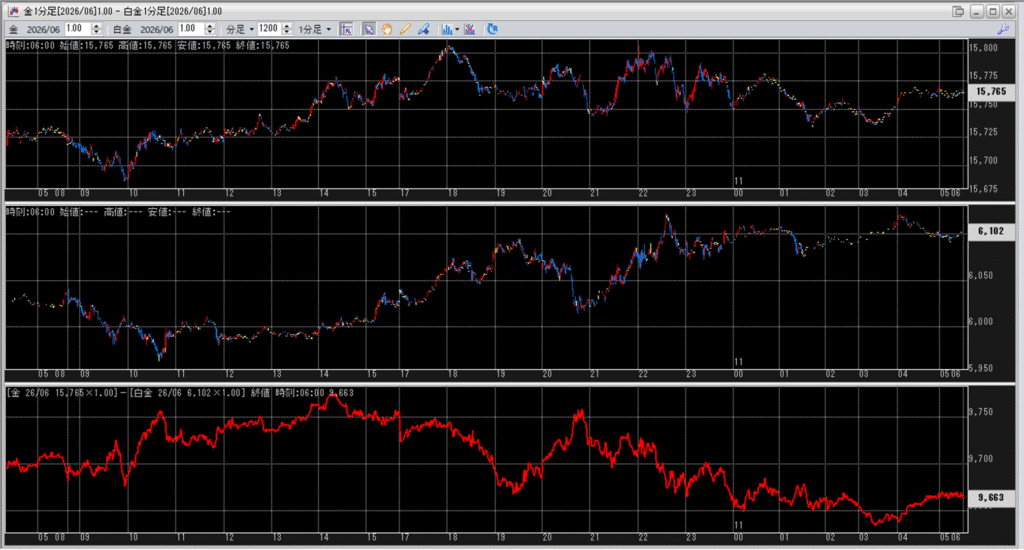The width and height of the screenshot is (1024, 550).
Task: Select the crosshair cursor tool
Action: point(346,29)
